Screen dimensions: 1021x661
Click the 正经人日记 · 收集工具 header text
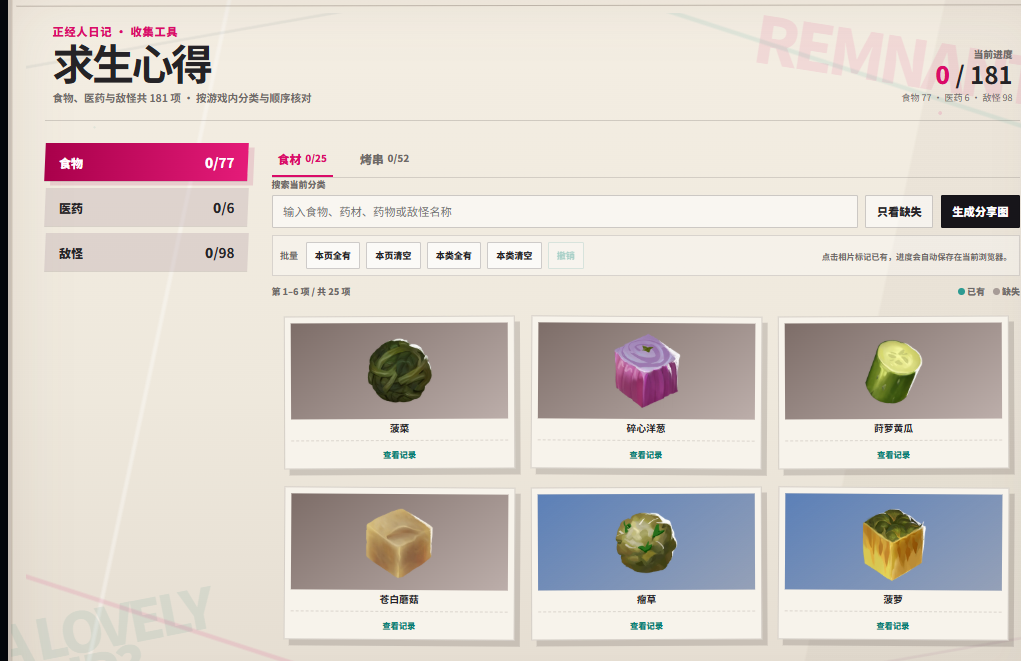pyautogui.click(x=115, y=32)
